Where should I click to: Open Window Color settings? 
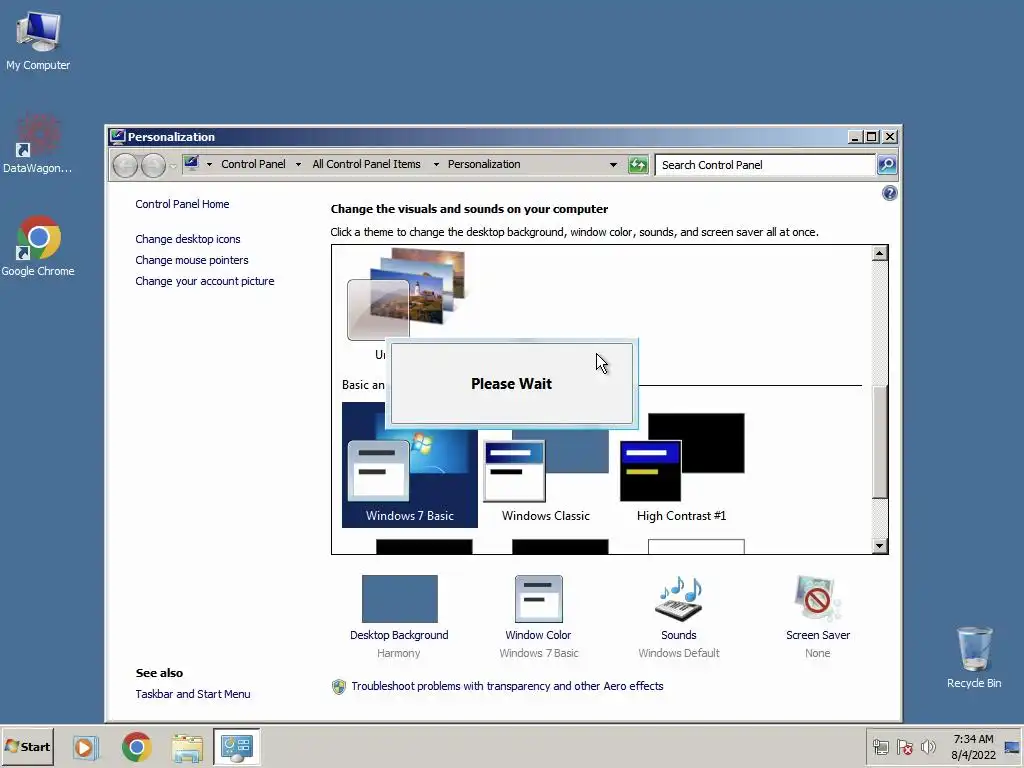coord(539,616)
